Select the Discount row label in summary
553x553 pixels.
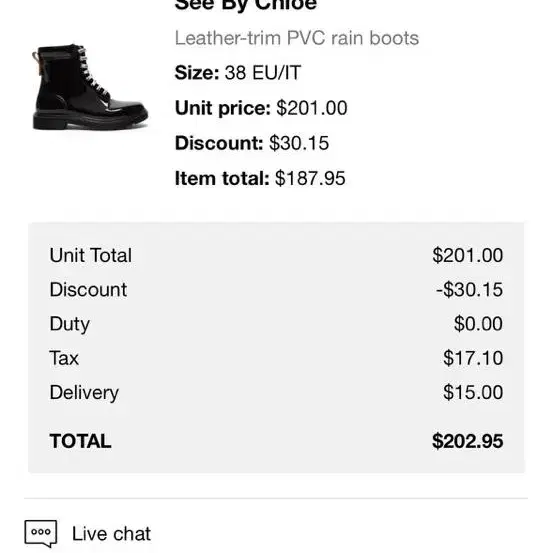point(88,290)
